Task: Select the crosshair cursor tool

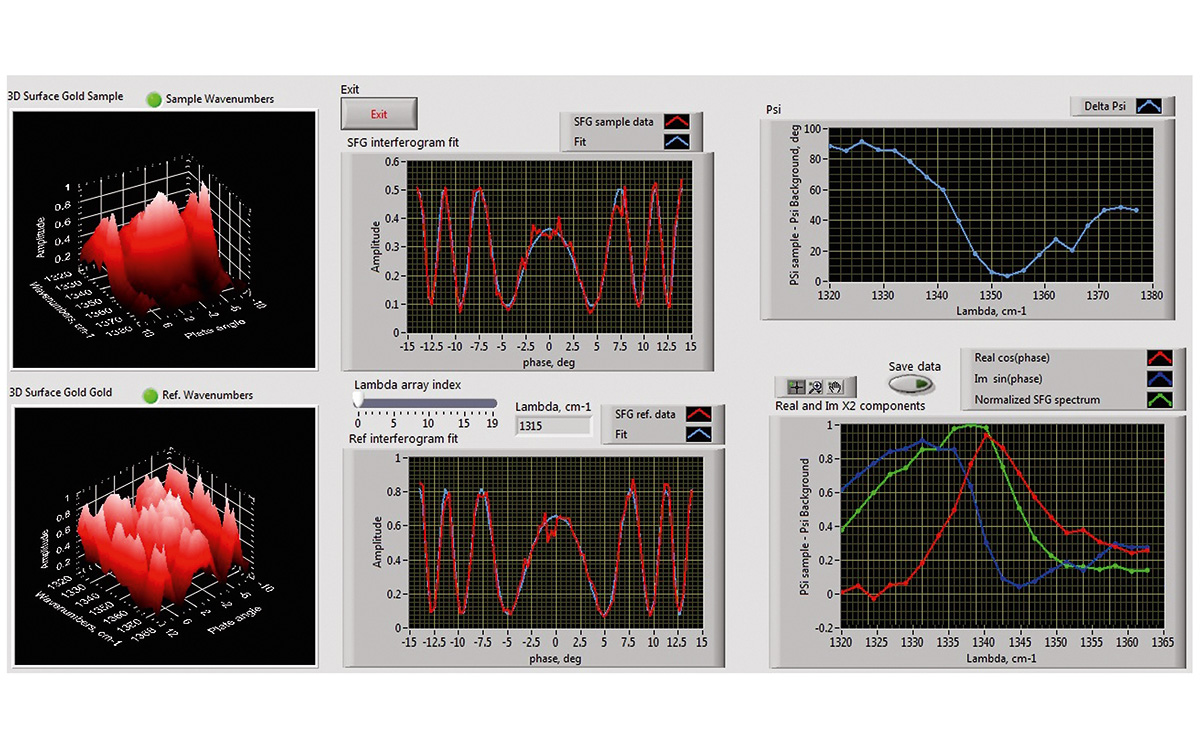Action: [x=796, y=385]
